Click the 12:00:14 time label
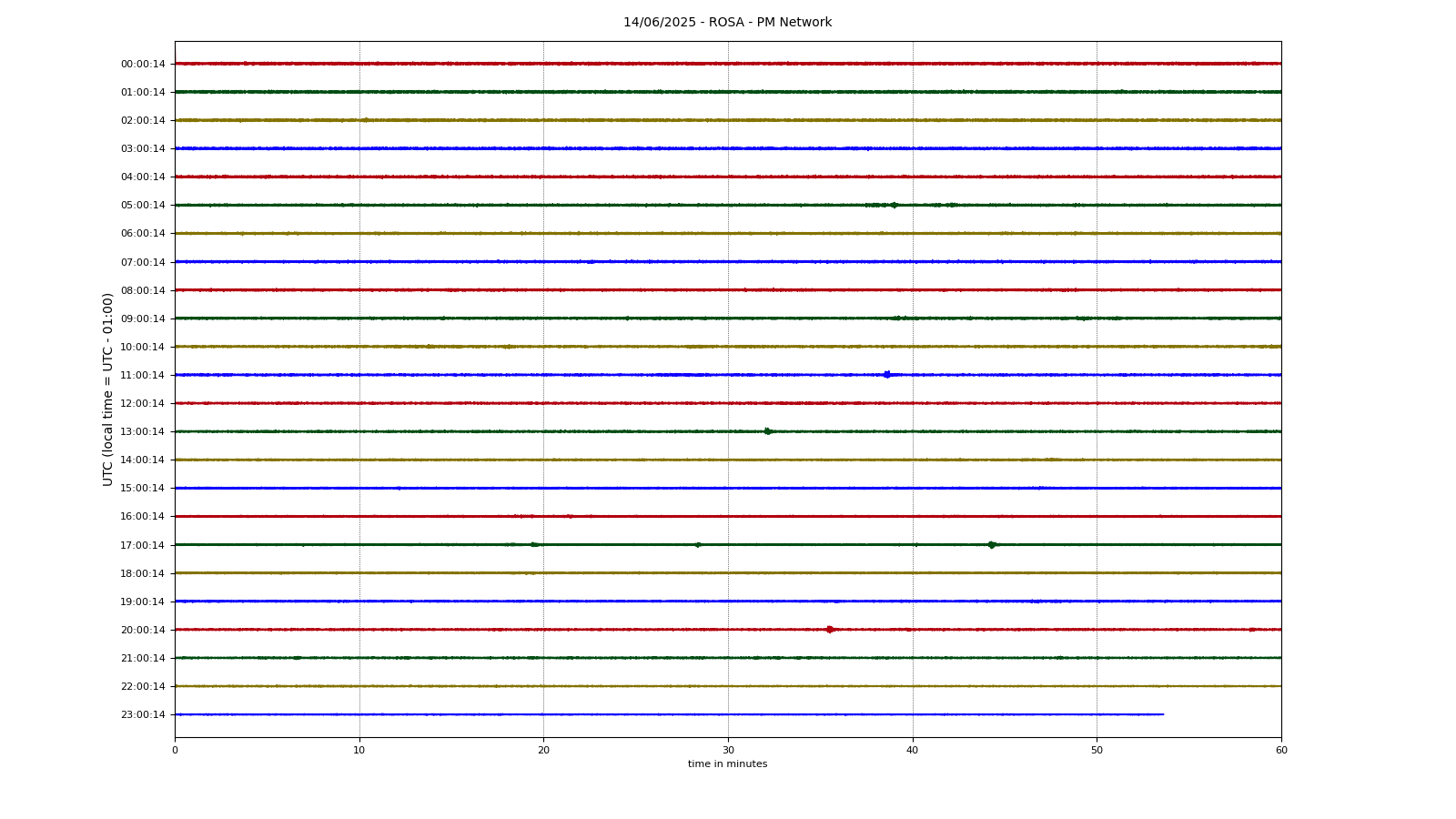This screenshot has width=1456, height=819. click(143, 403)
